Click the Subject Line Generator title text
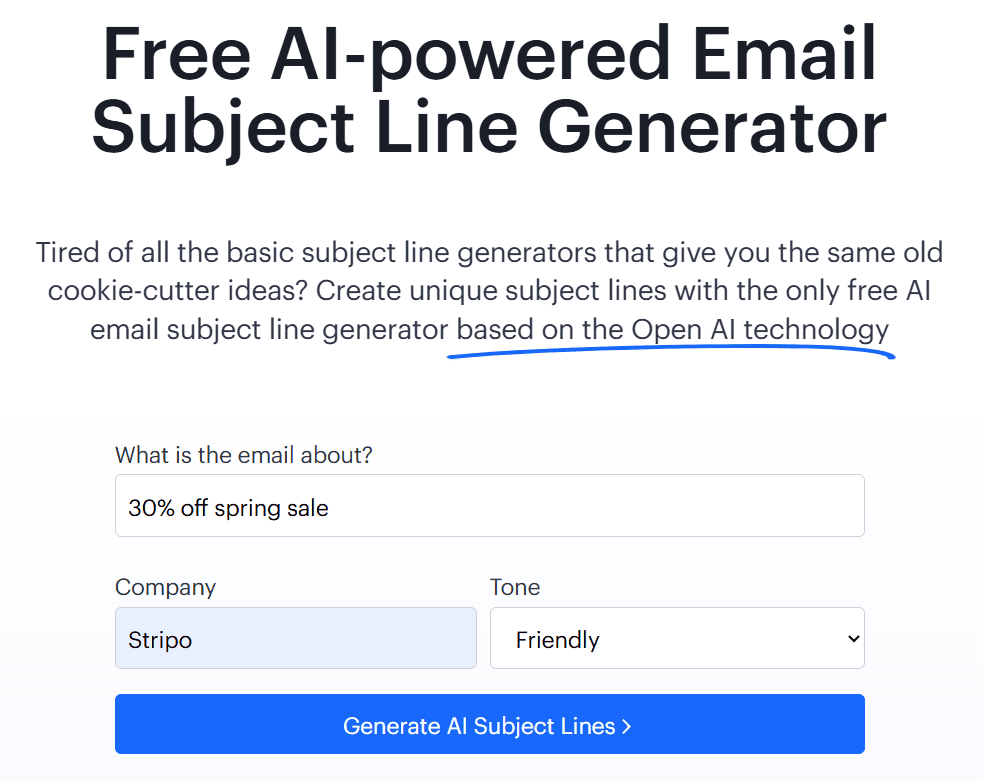 [x=488, y=126]
